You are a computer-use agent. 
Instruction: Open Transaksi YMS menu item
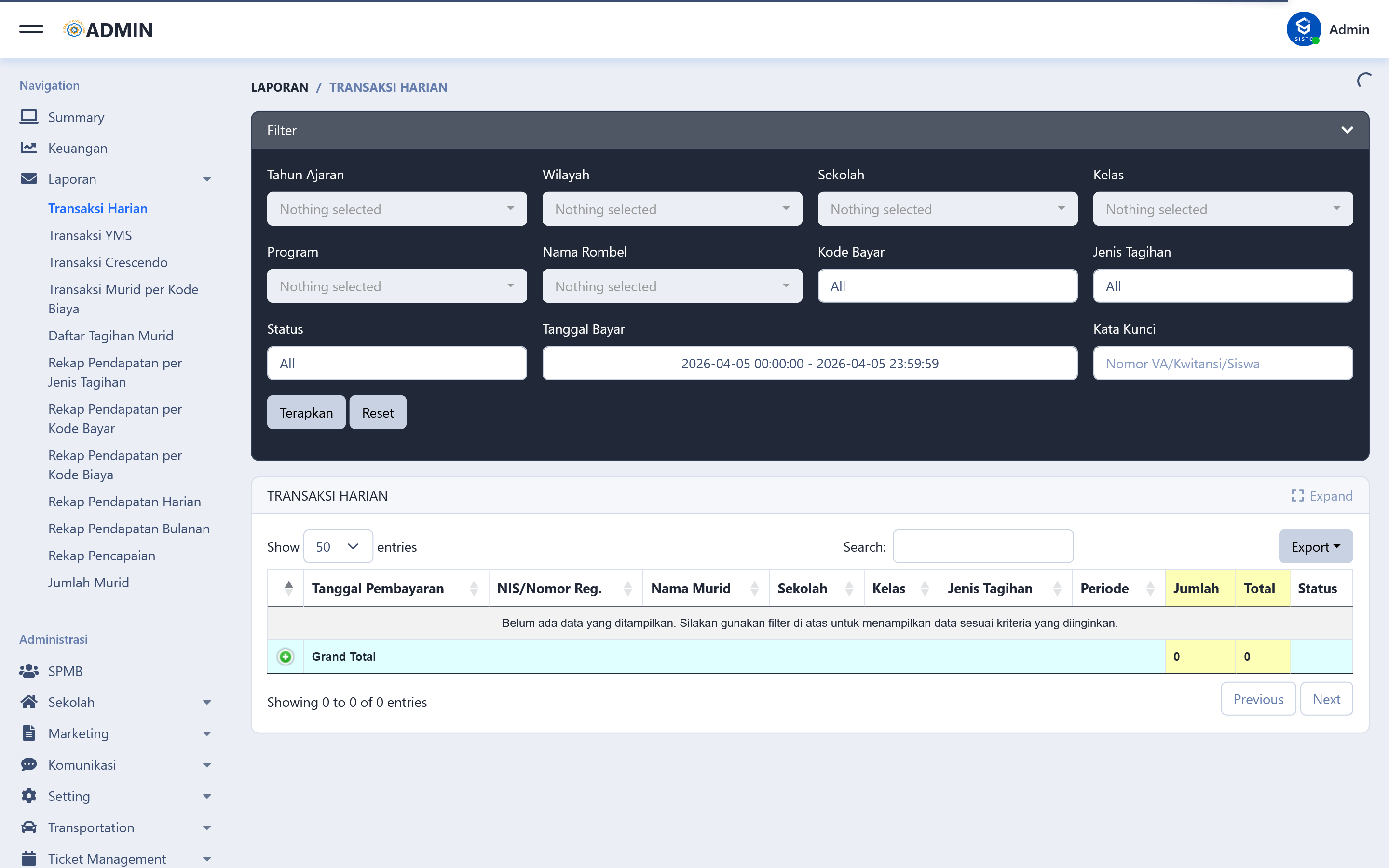pos(90,235)
